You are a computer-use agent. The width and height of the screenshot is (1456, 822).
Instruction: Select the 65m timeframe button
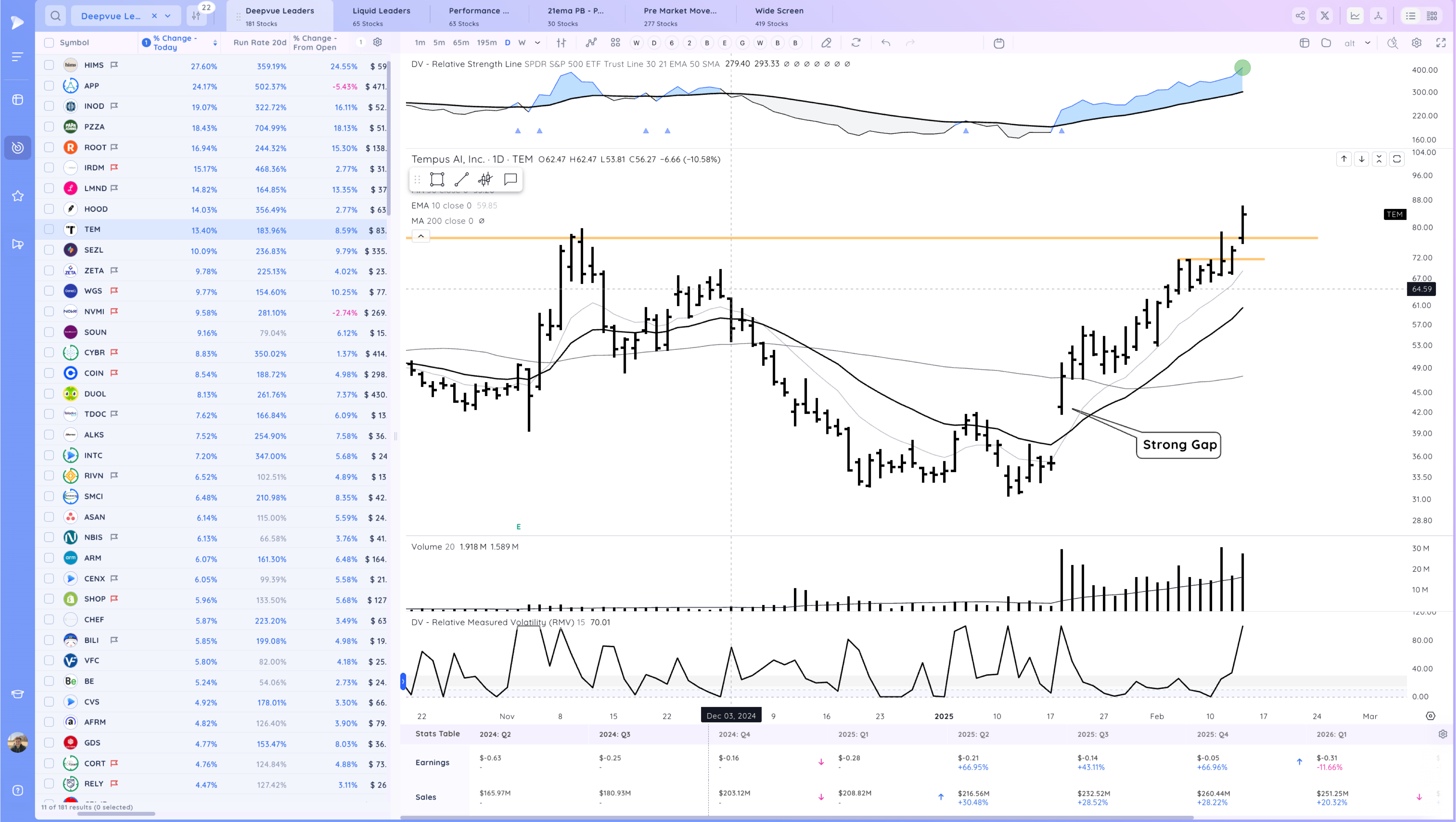(461, 43)
